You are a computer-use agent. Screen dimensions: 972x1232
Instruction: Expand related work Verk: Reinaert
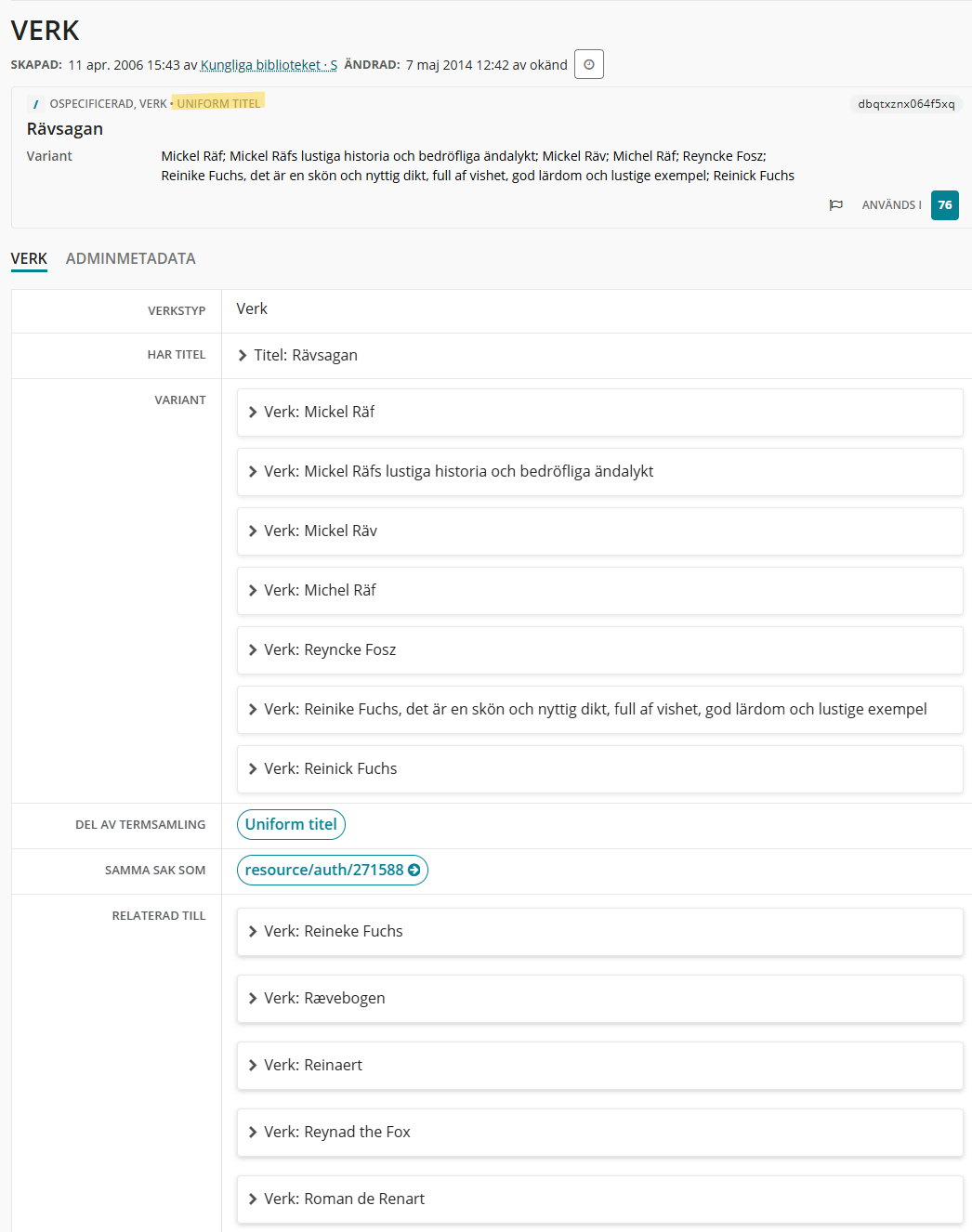(x=599, y=1066)
